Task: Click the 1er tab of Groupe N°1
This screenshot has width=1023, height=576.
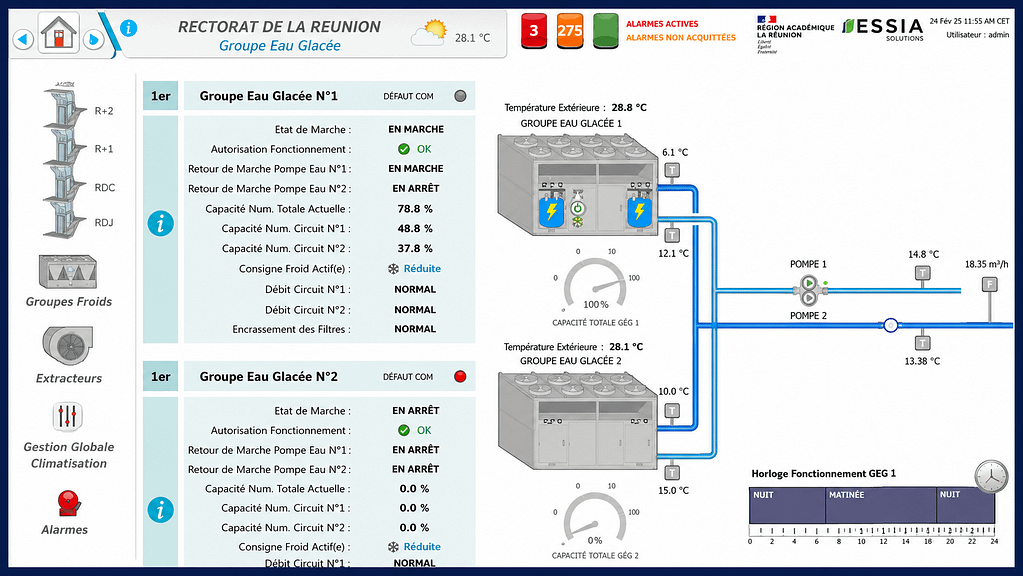Action: [160, 96]
